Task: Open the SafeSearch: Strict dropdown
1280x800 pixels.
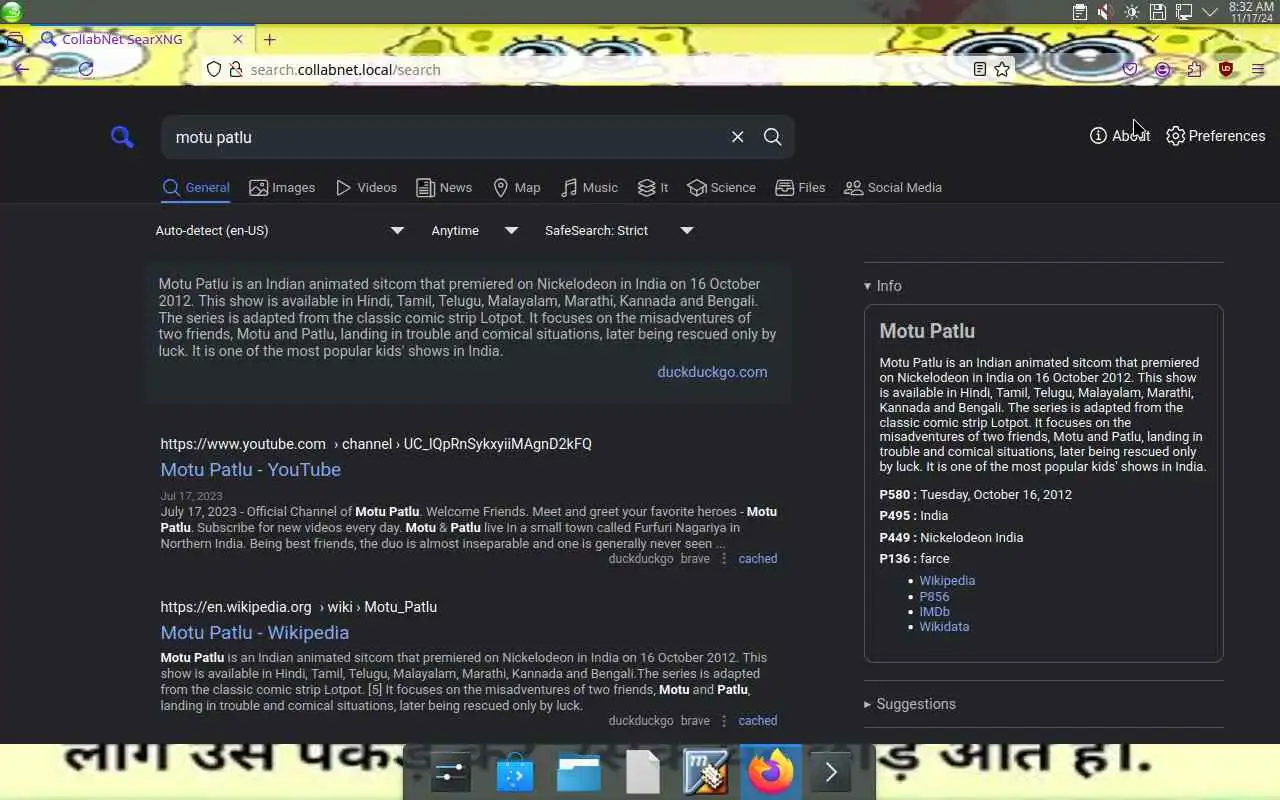Action: point(619,230)
